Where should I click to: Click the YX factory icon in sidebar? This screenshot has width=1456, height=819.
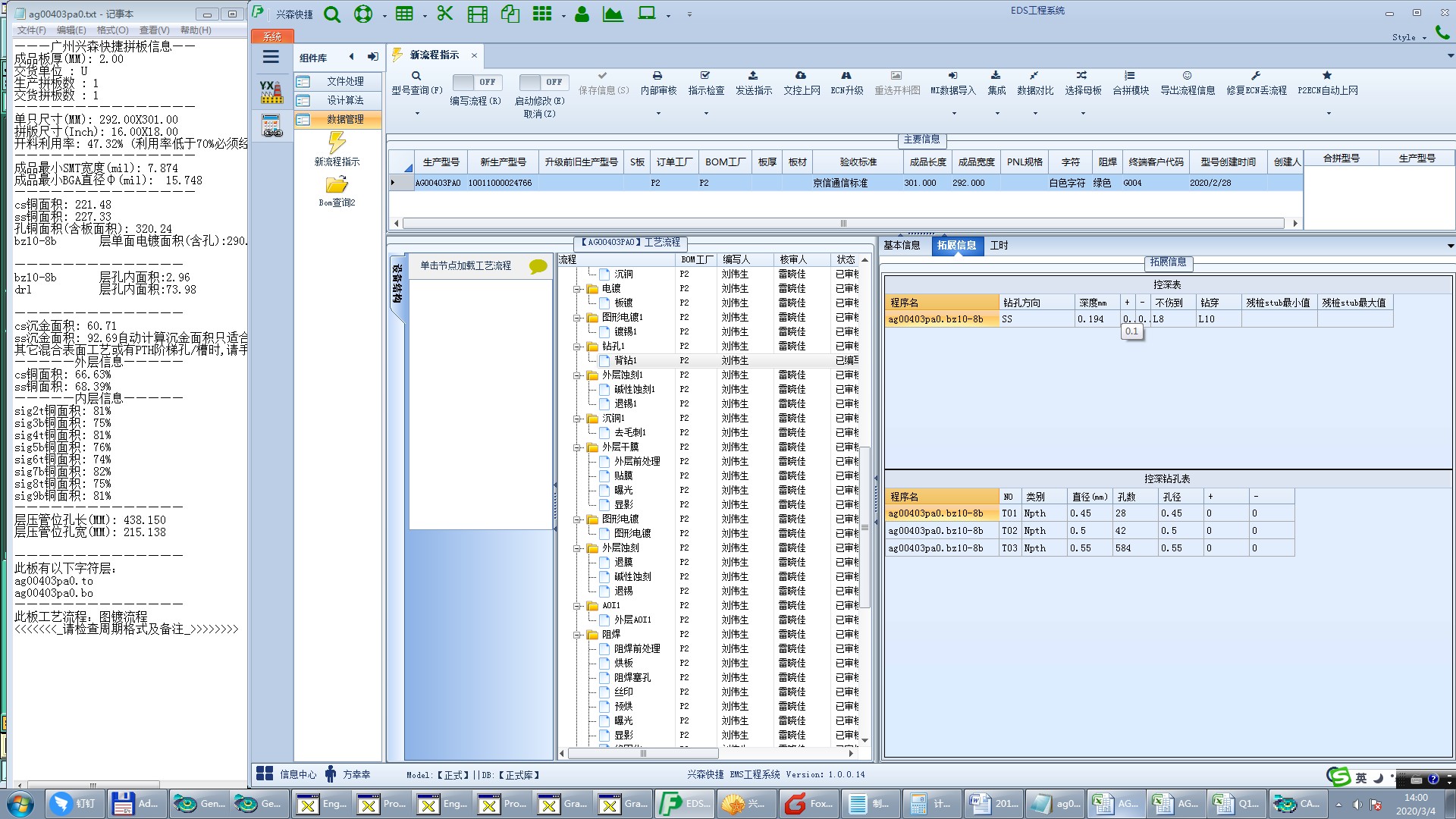click(x=271, y=92)
